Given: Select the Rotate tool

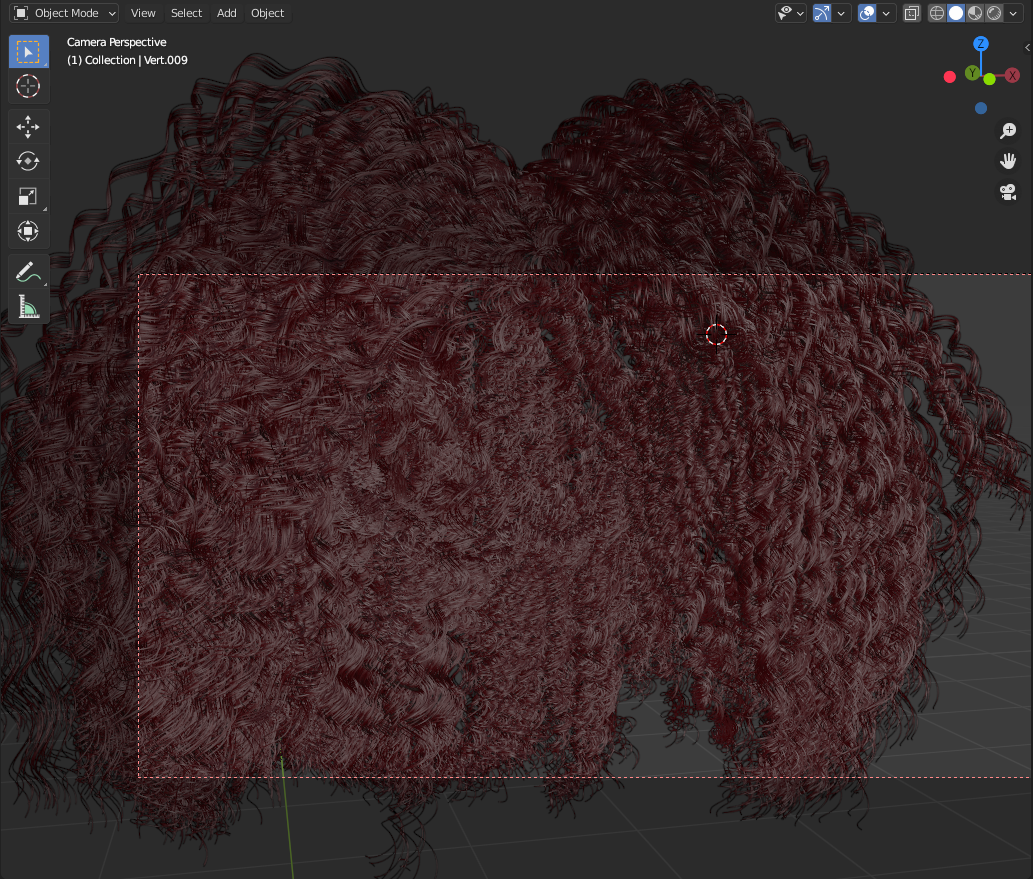Looking at the screenshot, I should [28, 161].
